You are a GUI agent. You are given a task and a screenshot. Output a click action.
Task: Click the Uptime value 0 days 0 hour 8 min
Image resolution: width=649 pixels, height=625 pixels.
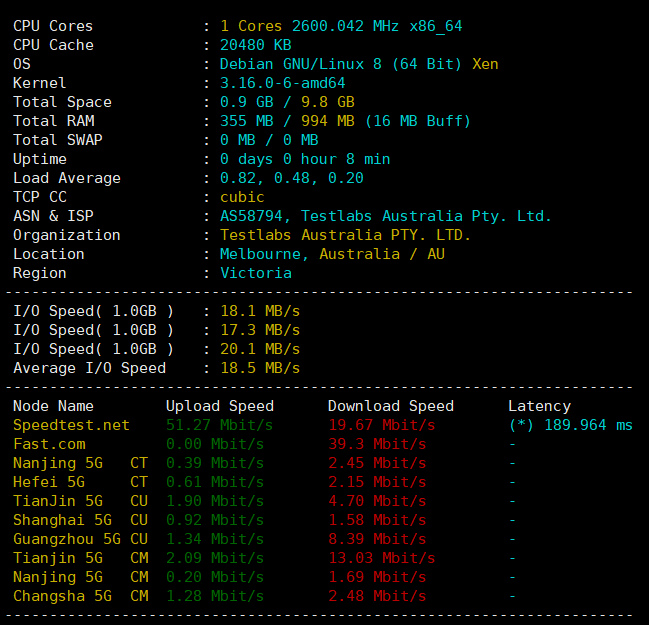(x=305, y=159)
